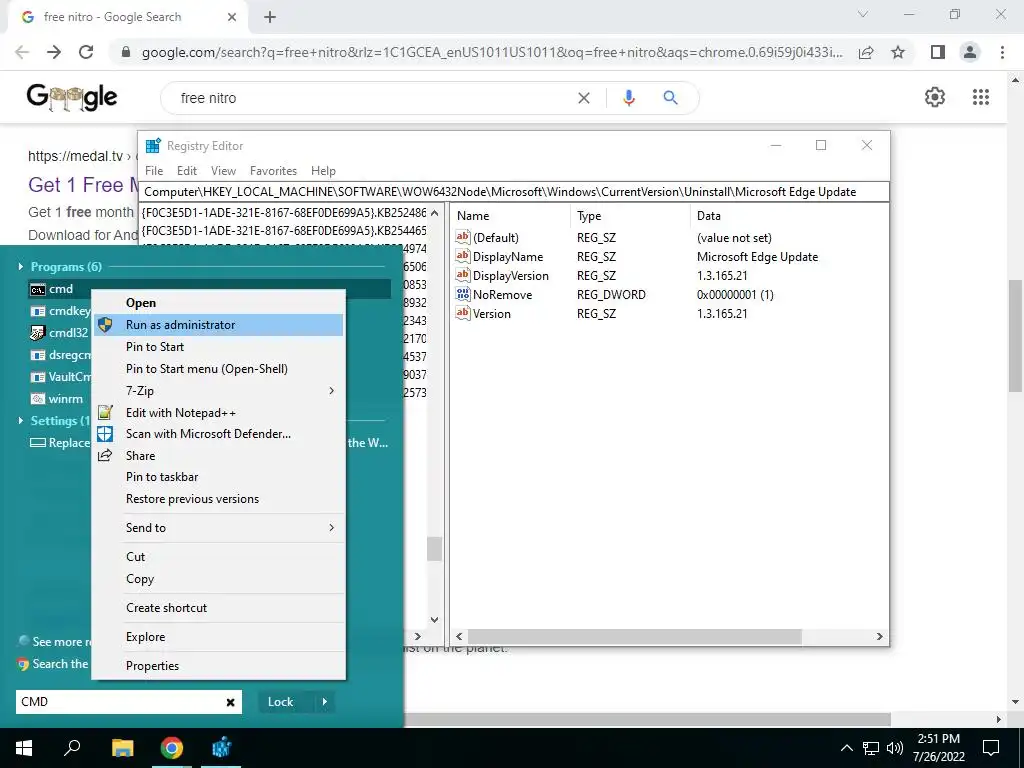Expand the Send to submenu

click(218, 528)
